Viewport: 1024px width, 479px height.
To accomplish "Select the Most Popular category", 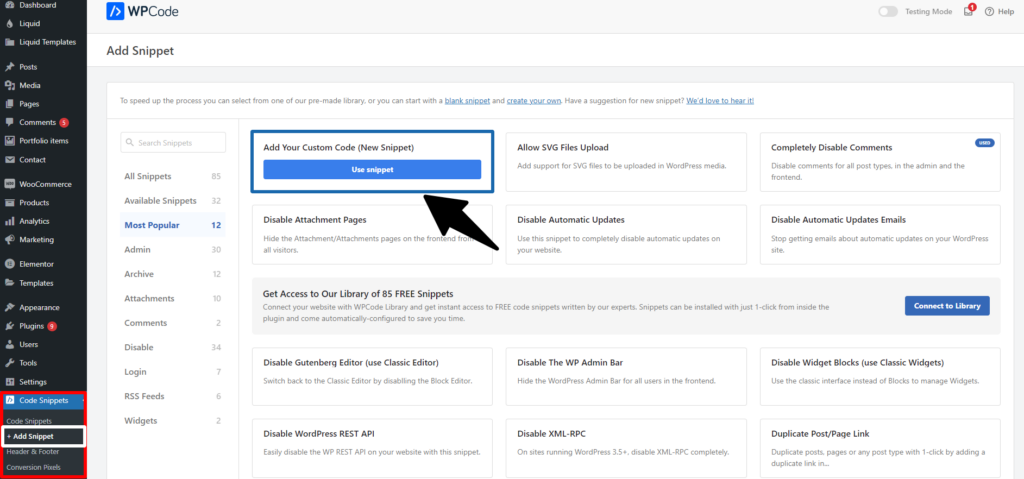I will pos(152,225).
